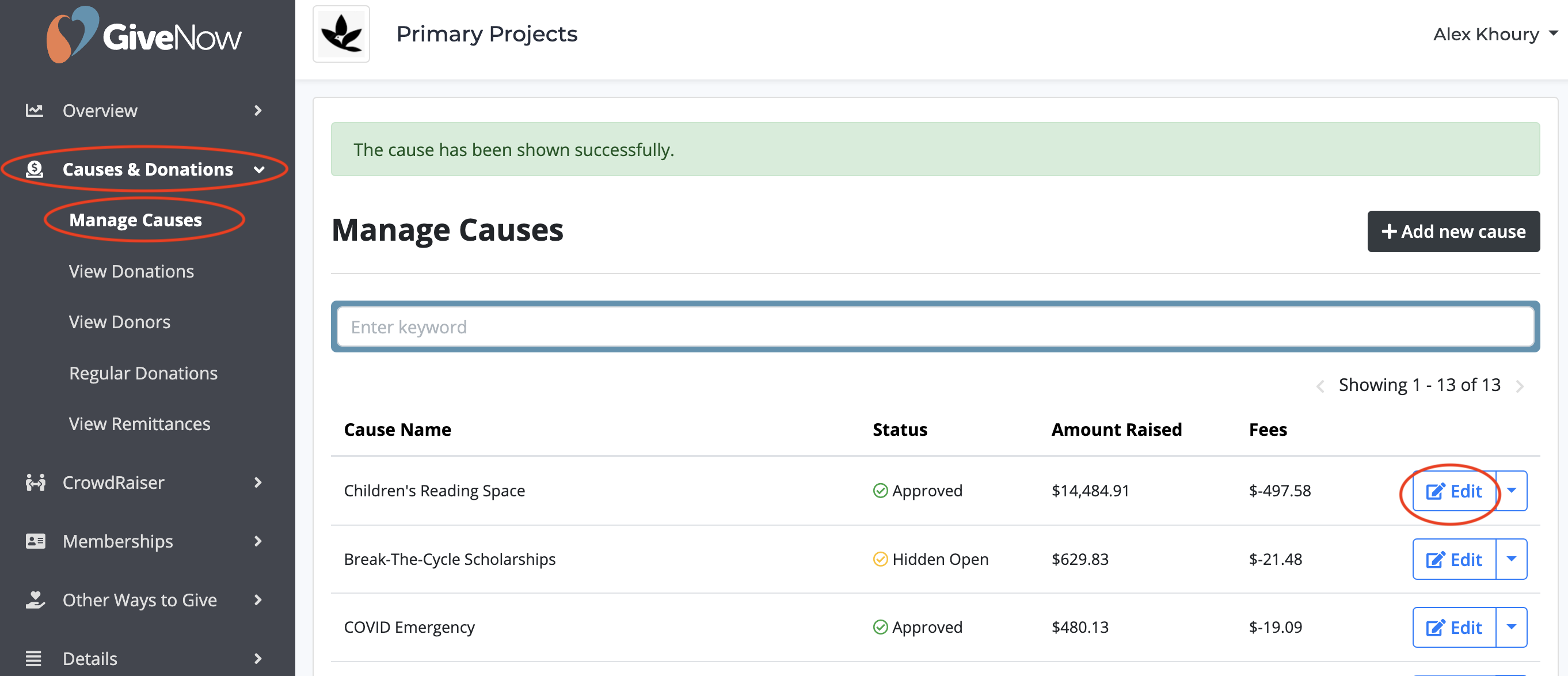Image resolution: width=1568 pixels, height=676 pixels.
Task: Edit the Children's Reading Space cause
Action: [1454, 491]
